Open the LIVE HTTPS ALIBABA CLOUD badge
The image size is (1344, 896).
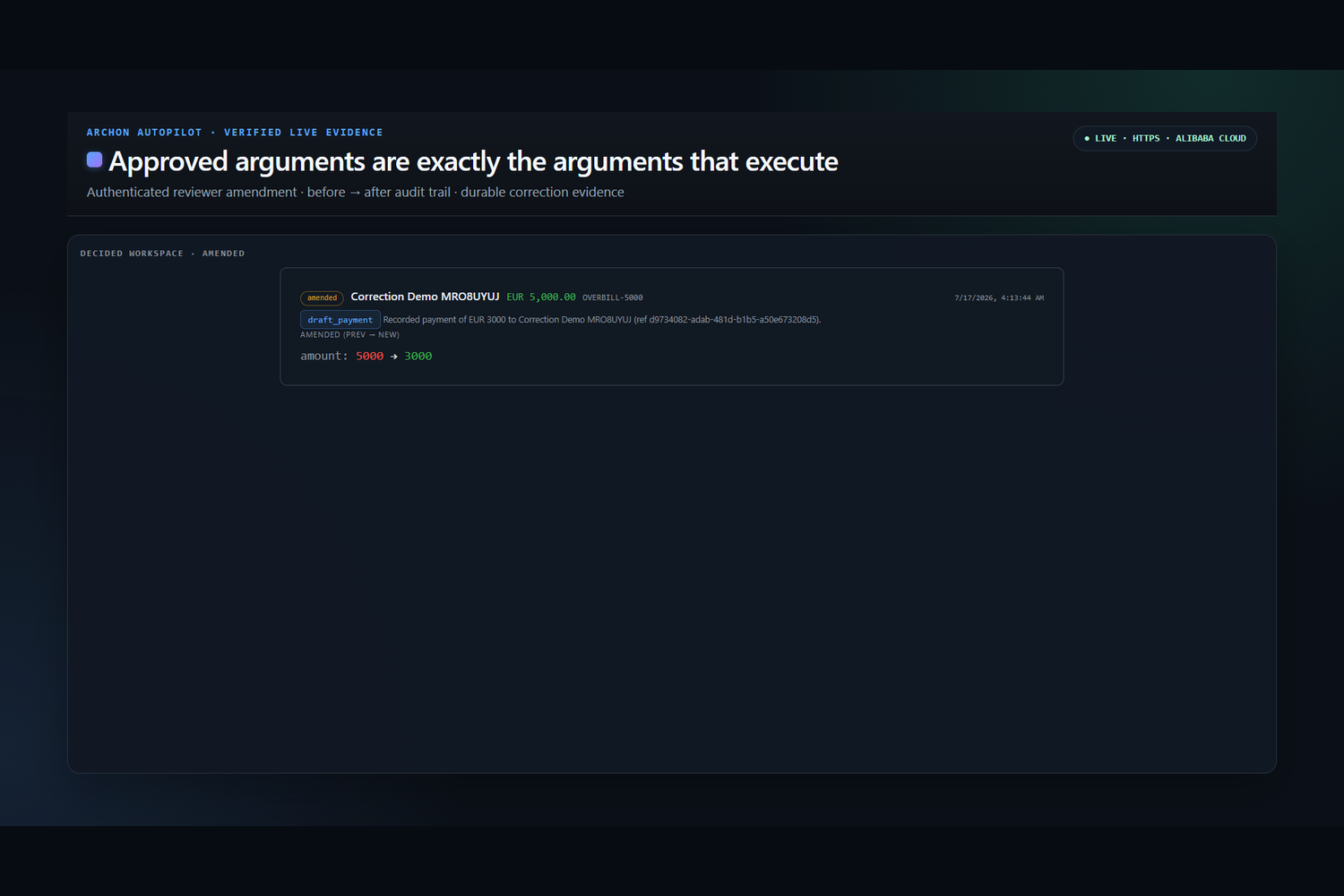coord(1165,139)
